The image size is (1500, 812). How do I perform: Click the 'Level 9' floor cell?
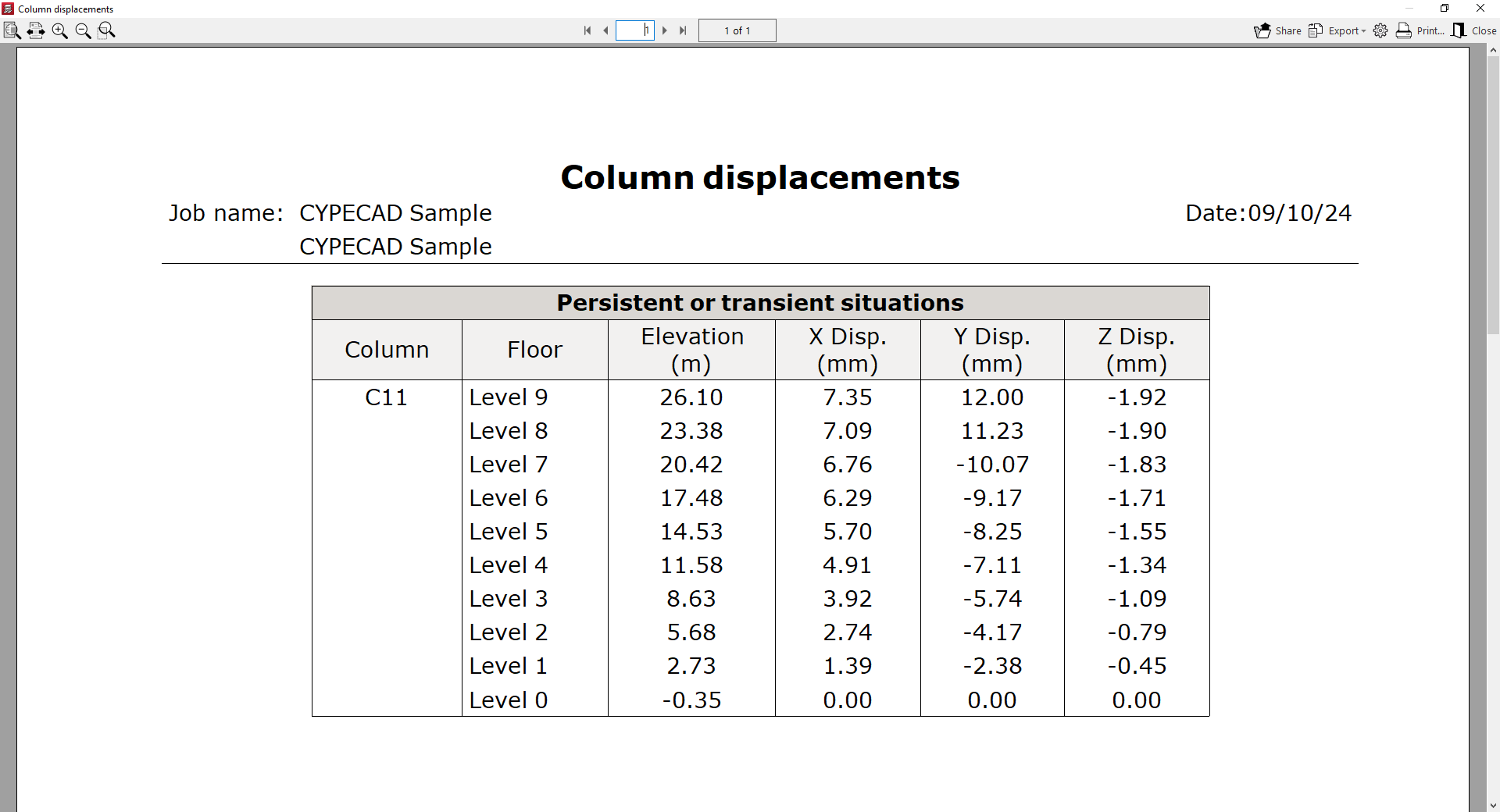509,397
